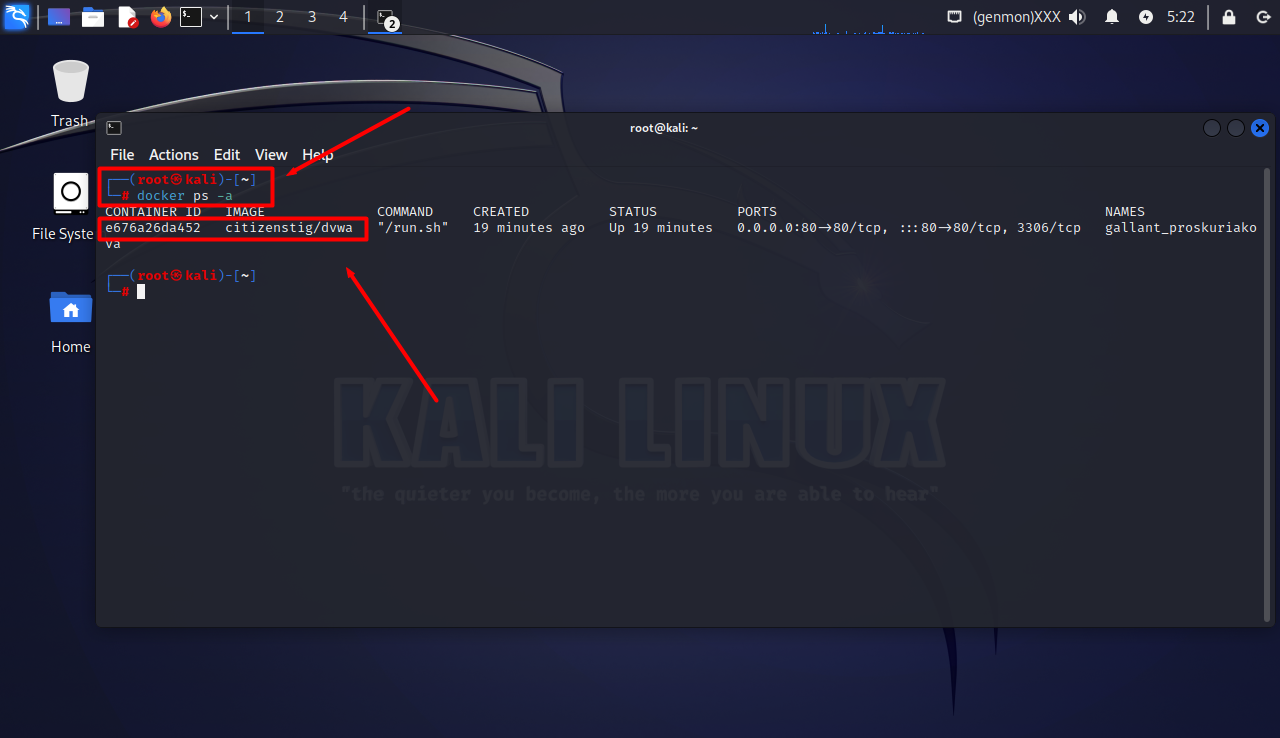
Task: Click the genmon monitor icon in the panel
Action: (955, 17)
